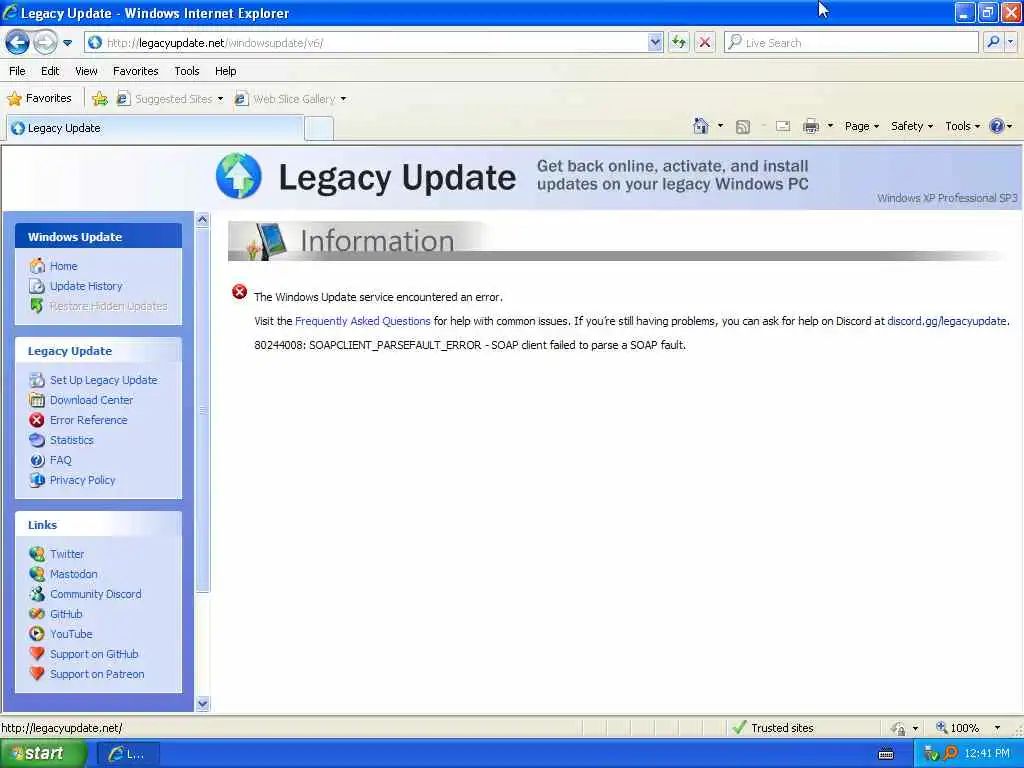Click the New Tab button
The height and width of the screenshot is (768, 1024).
319,128
